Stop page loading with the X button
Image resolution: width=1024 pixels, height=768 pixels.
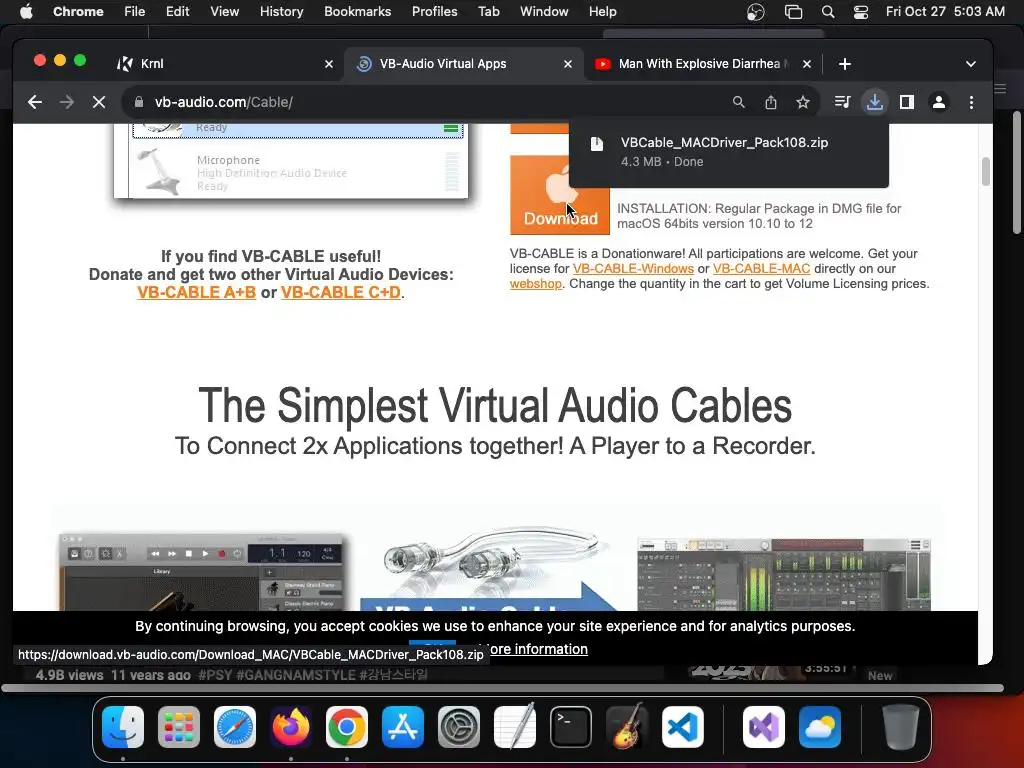coord(99,102)
